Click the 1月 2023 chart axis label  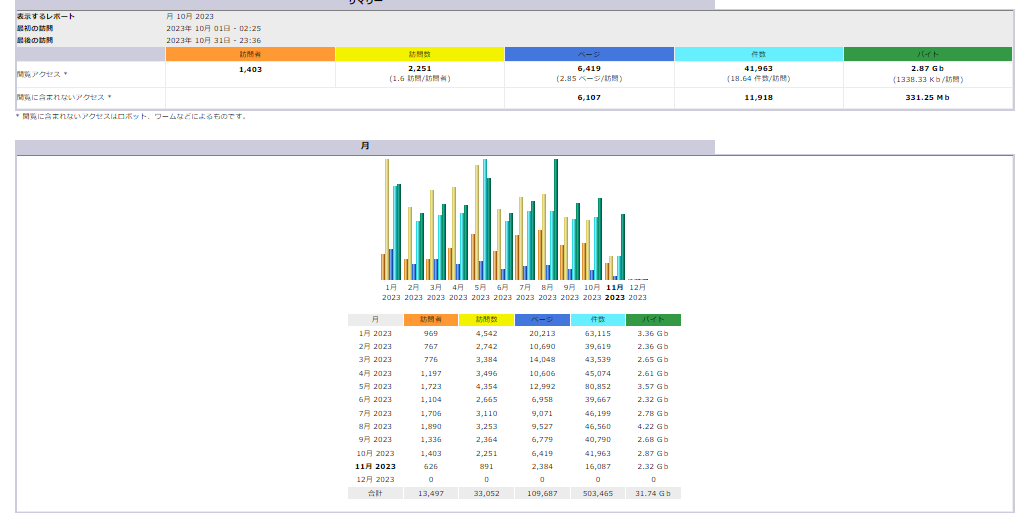[x=391, y=292]
